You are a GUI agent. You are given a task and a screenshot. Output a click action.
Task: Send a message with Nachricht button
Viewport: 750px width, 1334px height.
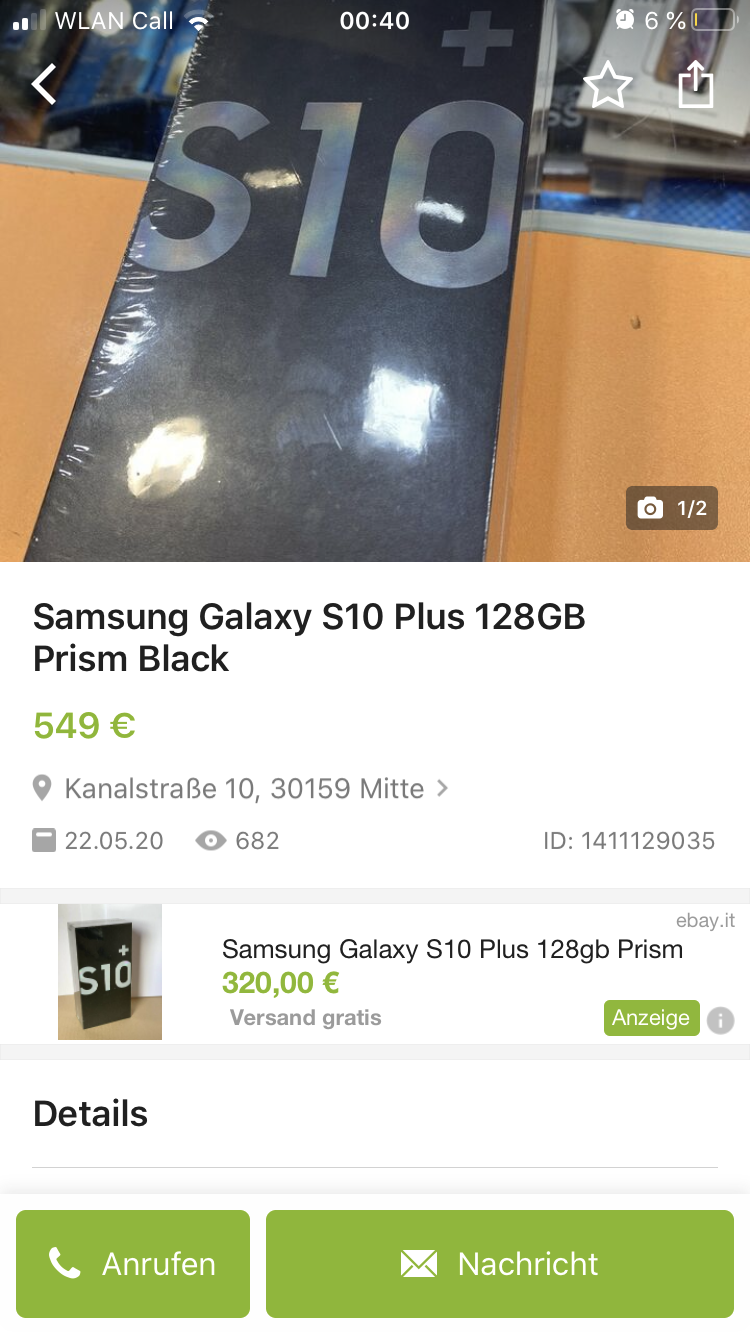pos(500,1264)
